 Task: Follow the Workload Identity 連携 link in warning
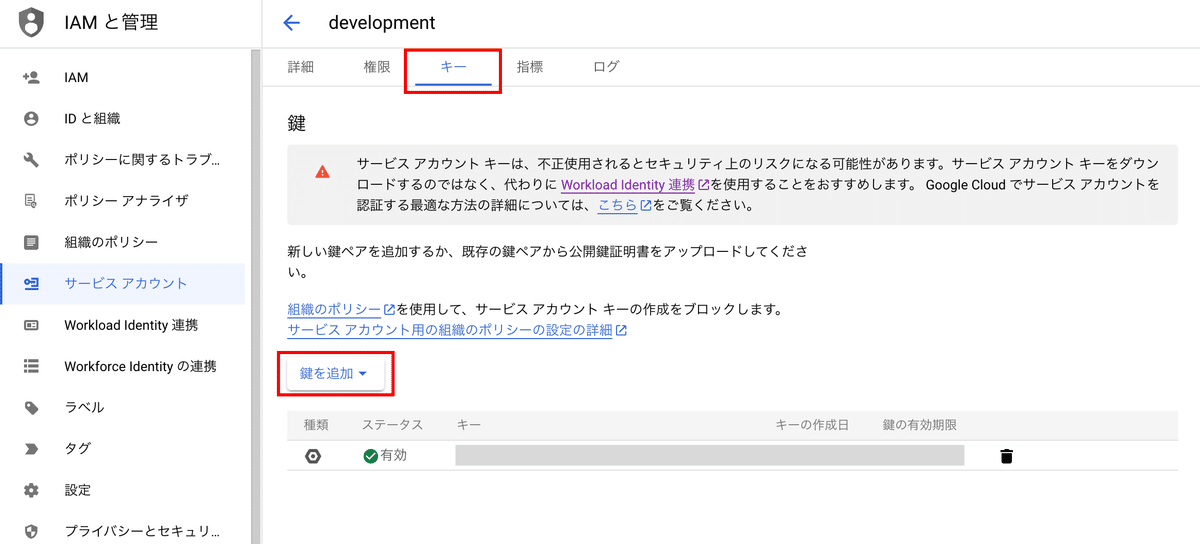[628, 185]
